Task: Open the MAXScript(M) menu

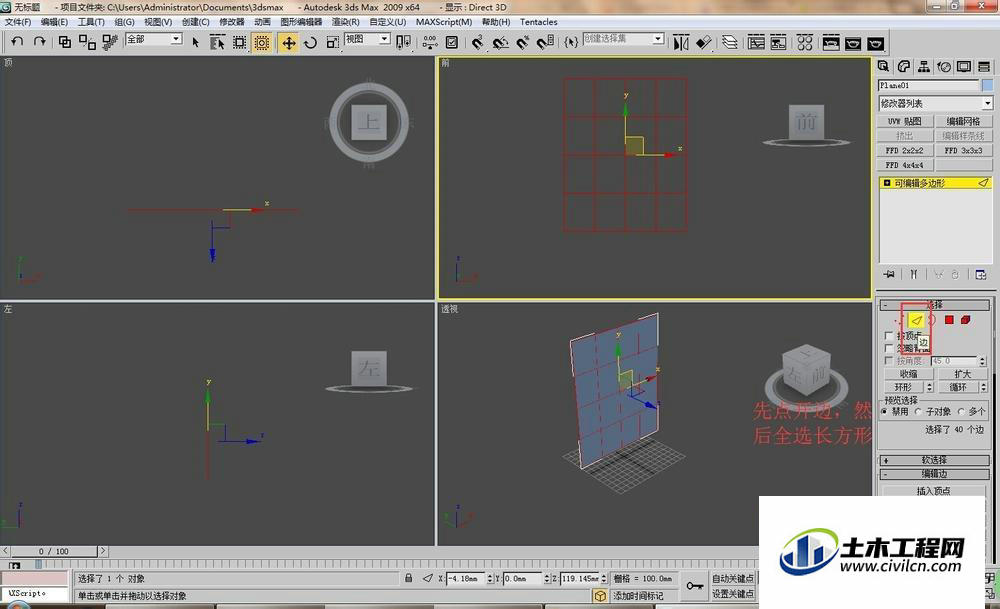Action: pyautogui.click(x=444, y=22)
